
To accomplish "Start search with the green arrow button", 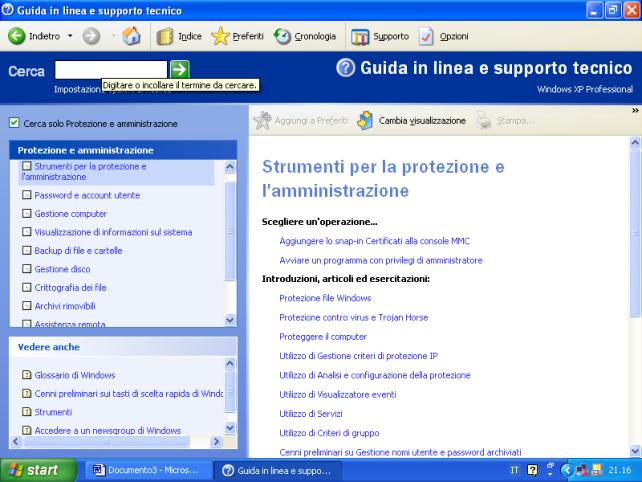I will click(x=180, y=69).
